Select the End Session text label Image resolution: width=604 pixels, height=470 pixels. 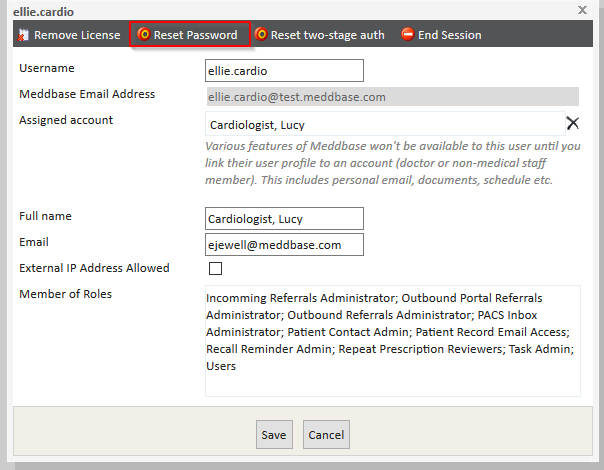[x=449, y=35]
